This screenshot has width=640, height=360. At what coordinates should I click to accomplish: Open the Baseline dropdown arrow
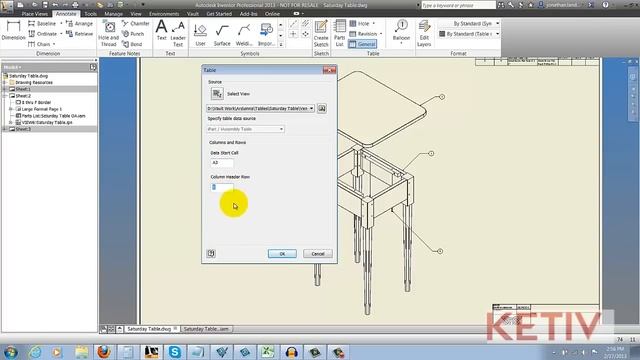tap(61, 24)
